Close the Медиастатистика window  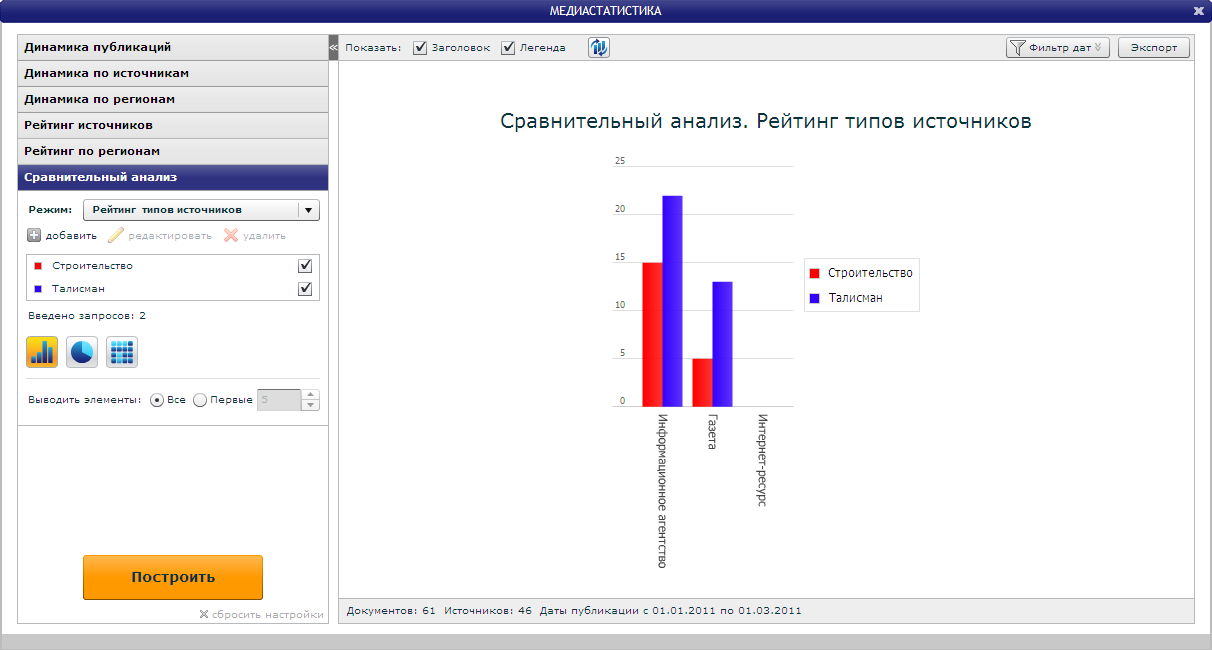click(1198, 11)
